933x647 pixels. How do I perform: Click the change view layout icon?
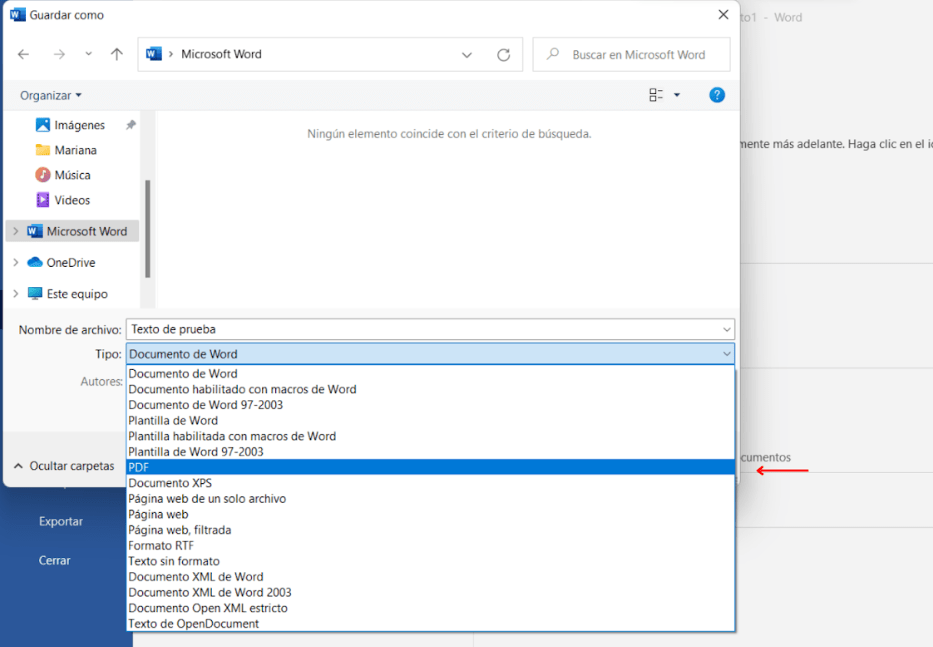click(x=656, y=95)
